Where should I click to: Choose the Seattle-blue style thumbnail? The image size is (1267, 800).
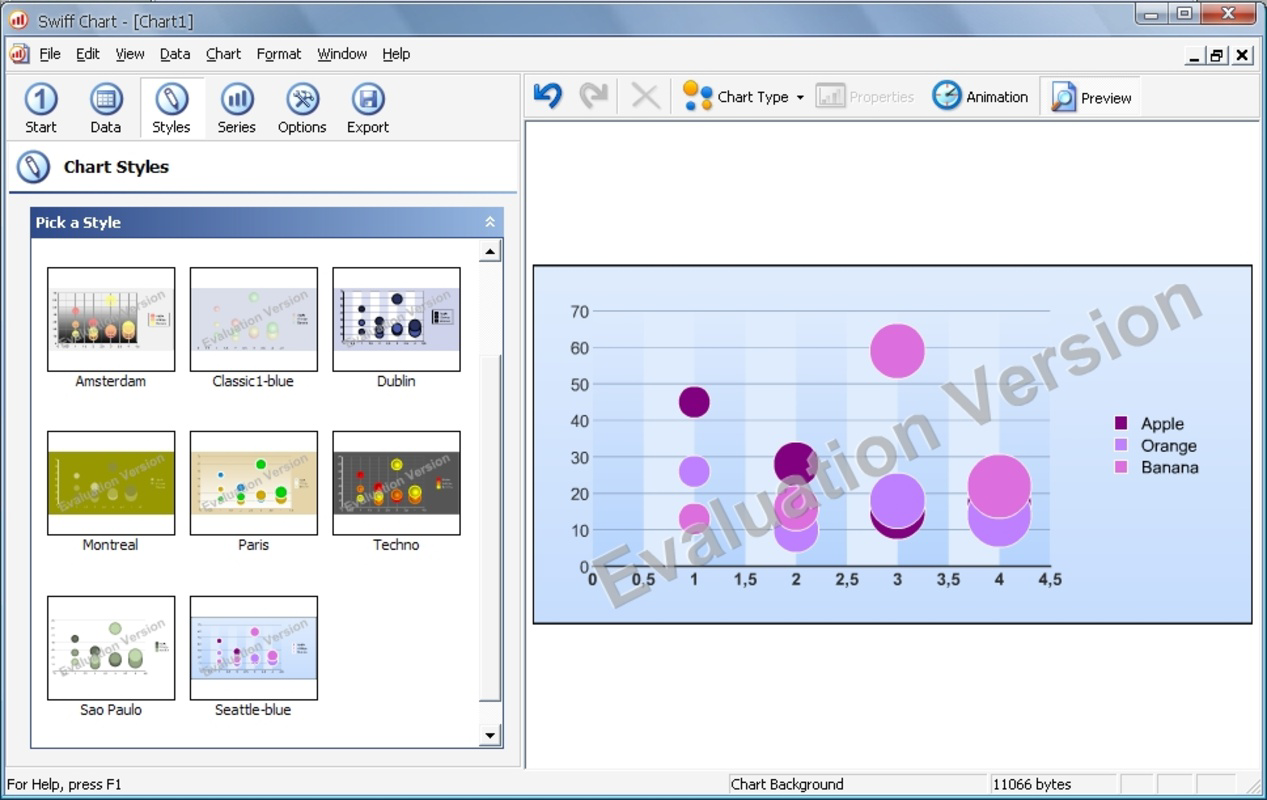pos(254,648)
